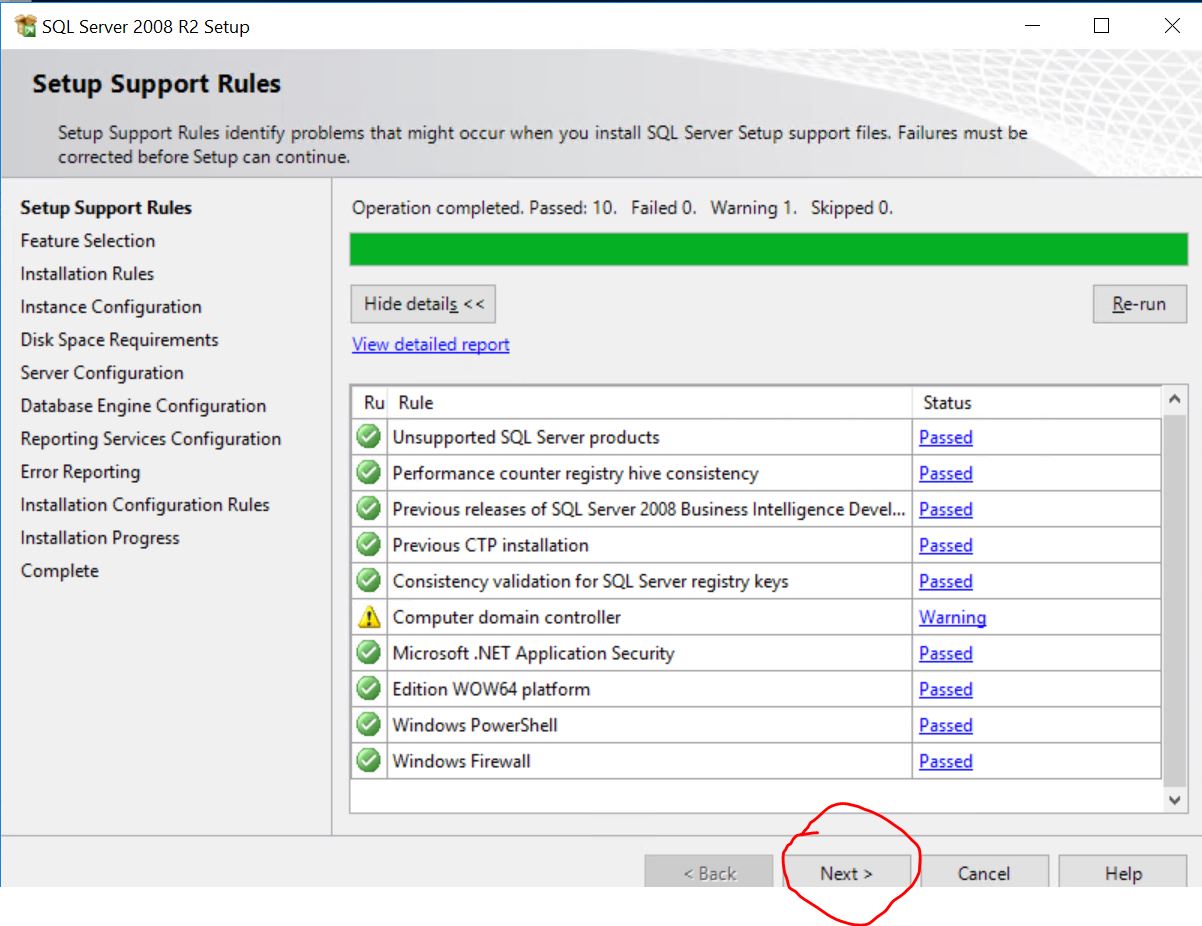The image size is (1202, 926).
Task: Select Instance Configuration step in sidebar
Action: (x=111, y=307)
